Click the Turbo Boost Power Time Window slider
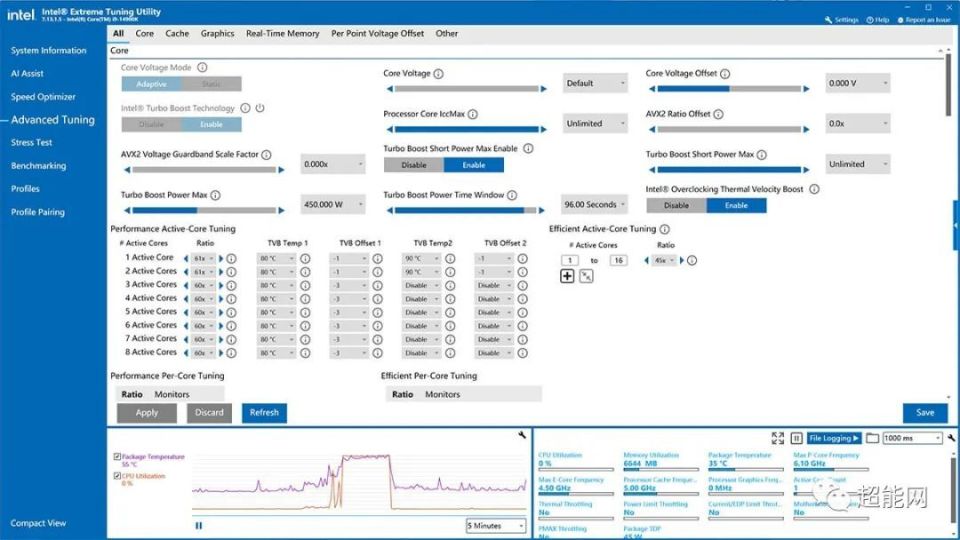The image size is (960, 540). tap(466, 210)
